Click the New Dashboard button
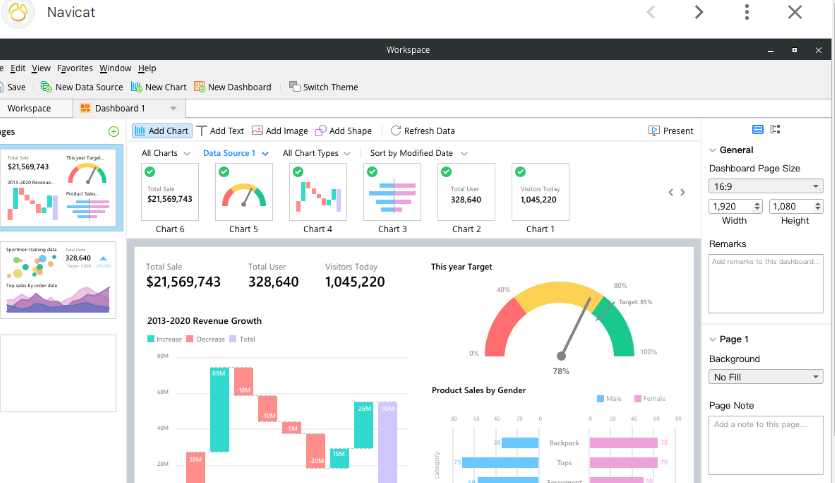835x483 pixels. (x=233, y=87)
